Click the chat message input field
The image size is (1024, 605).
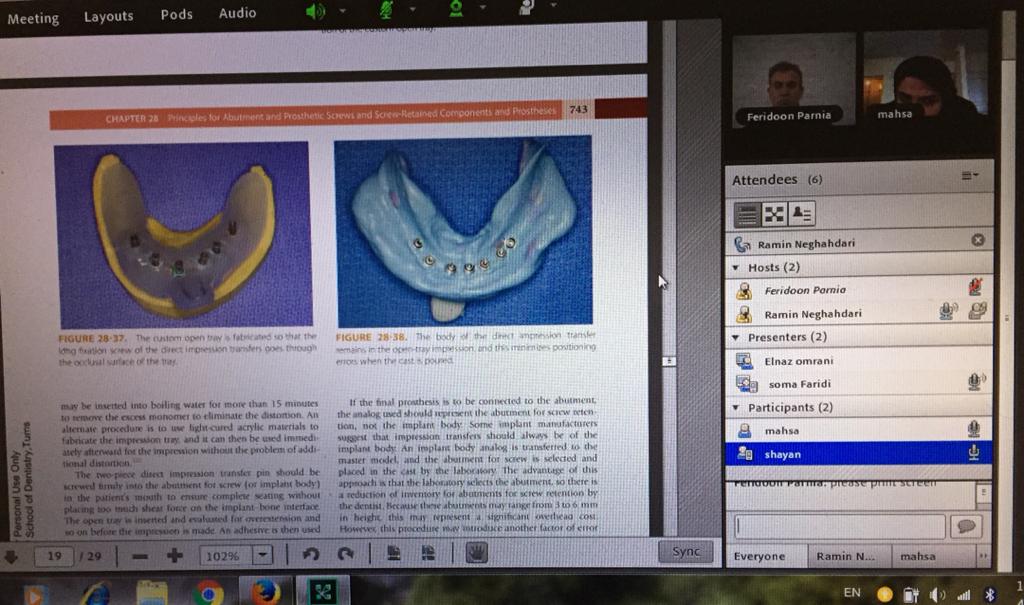[x=838, y=526]
